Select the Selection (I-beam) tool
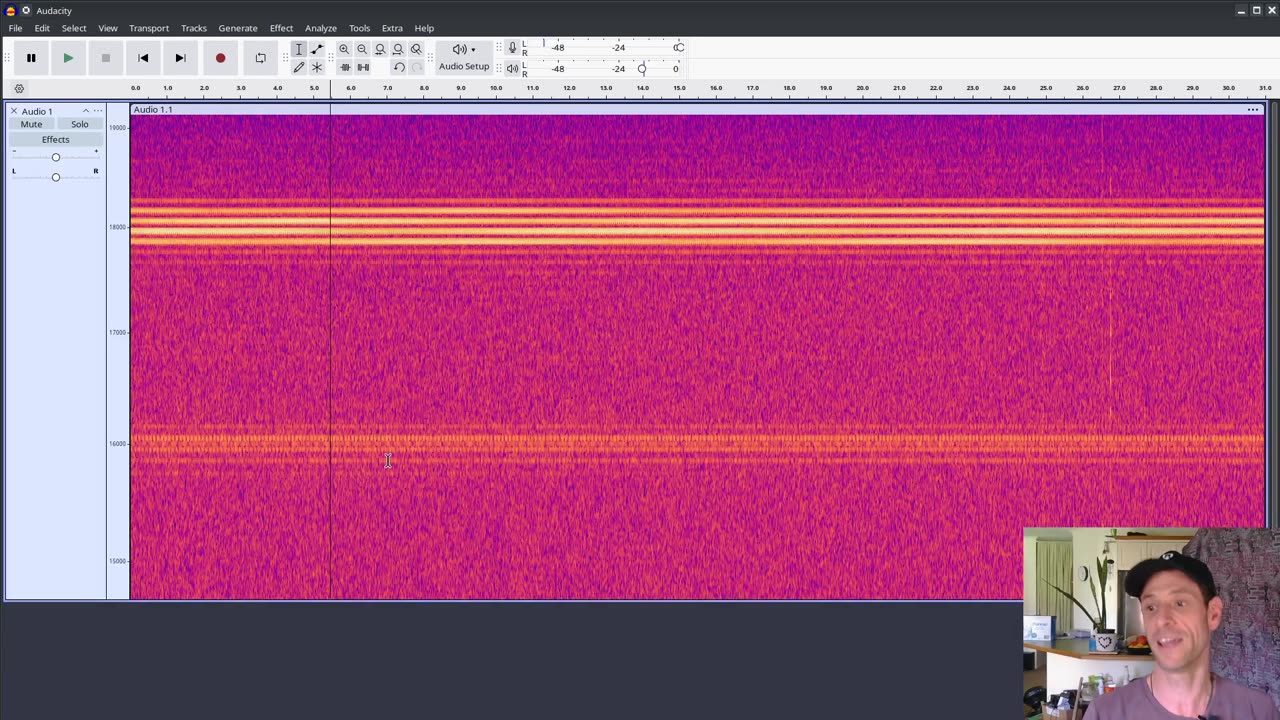 coord(299,49)
